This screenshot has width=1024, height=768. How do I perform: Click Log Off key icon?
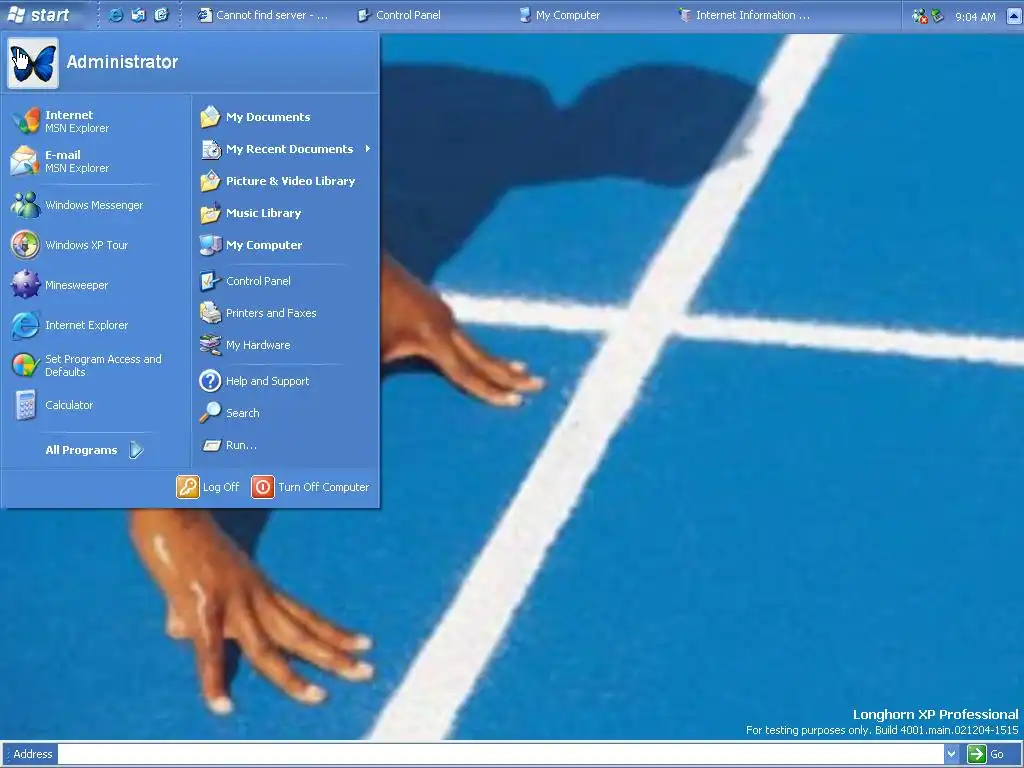pyautogui.click(x=187, y=487)
